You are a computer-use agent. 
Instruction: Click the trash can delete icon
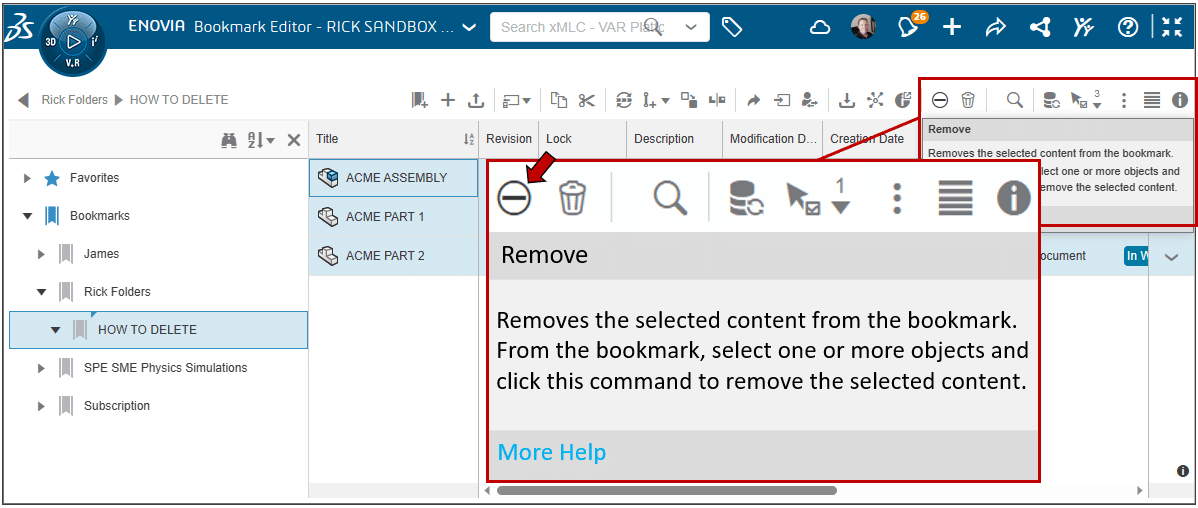968,100
